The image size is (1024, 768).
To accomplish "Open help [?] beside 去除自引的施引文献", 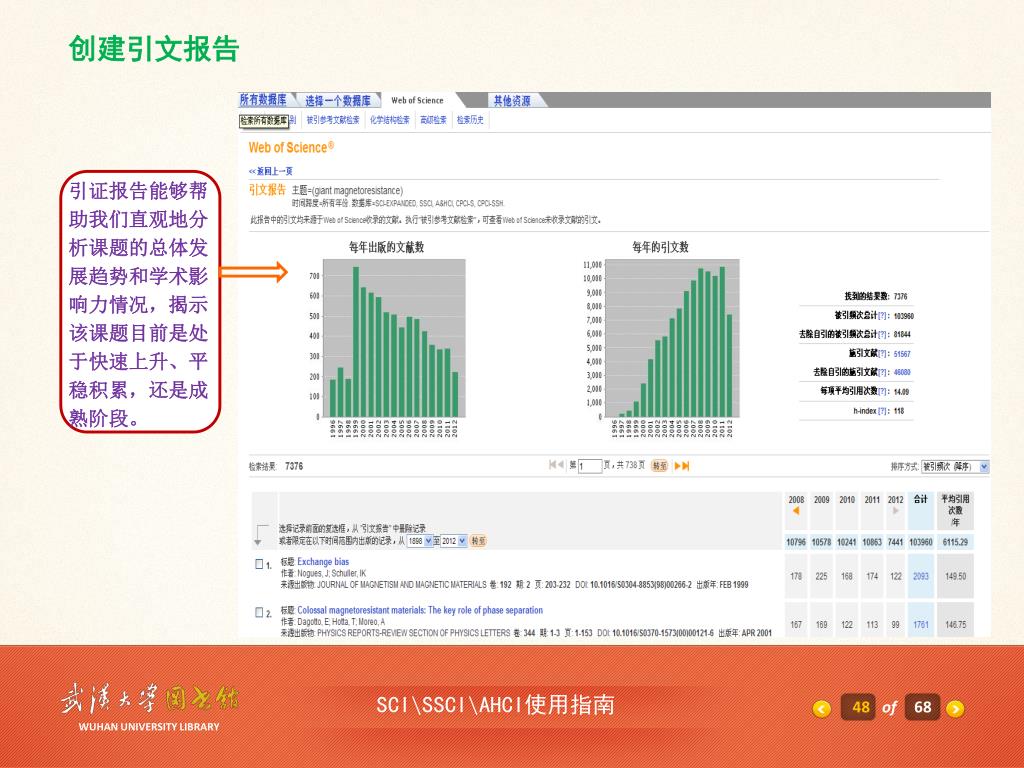I will pos(883,372).
